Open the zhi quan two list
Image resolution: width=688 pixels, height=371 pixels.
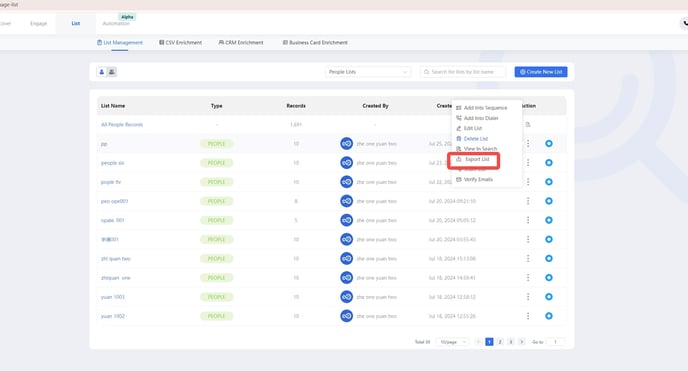115,258
